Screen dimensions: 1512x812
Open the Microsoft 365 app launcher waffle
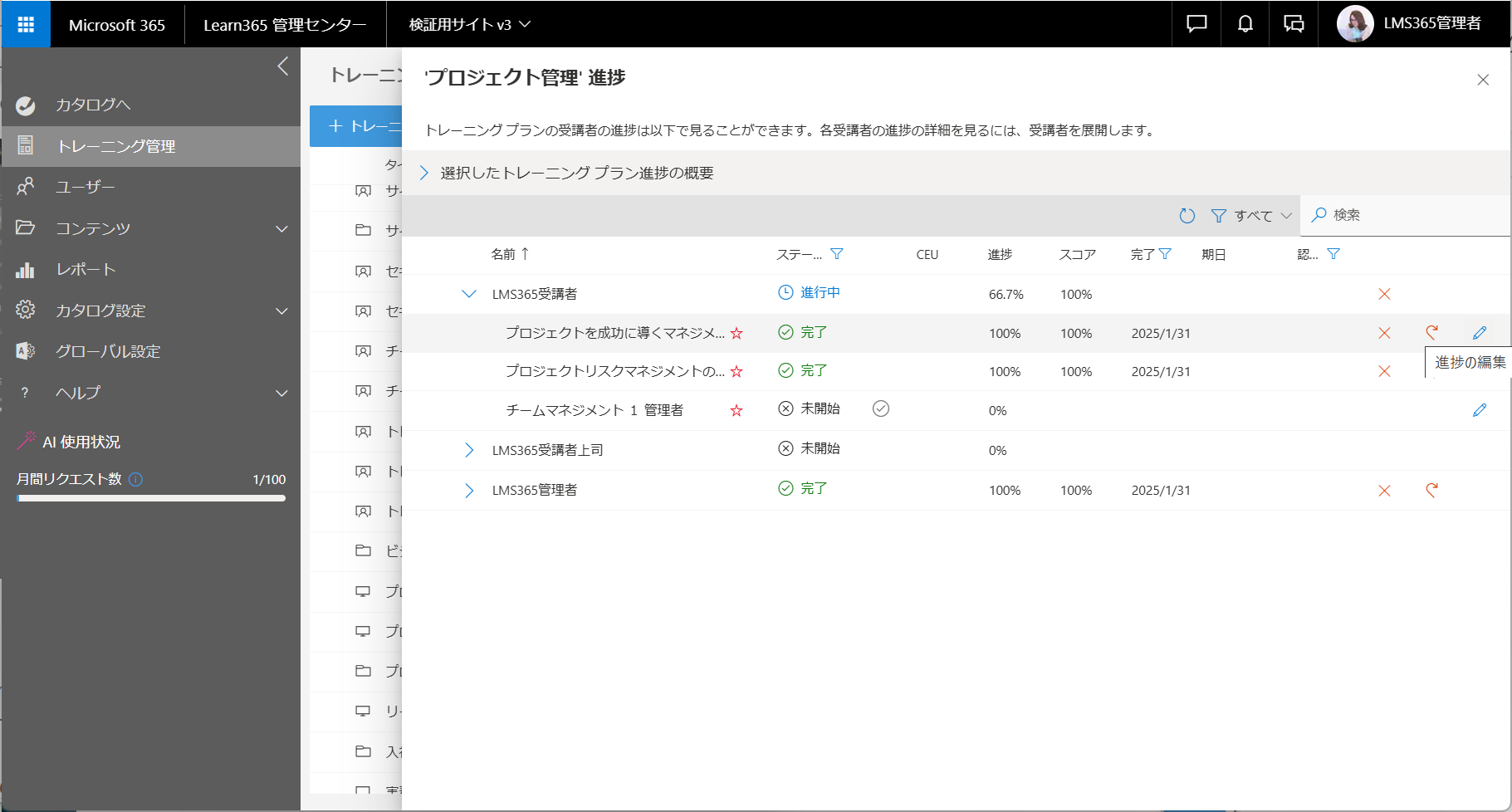pyautogui.click(x=26, y=24)
